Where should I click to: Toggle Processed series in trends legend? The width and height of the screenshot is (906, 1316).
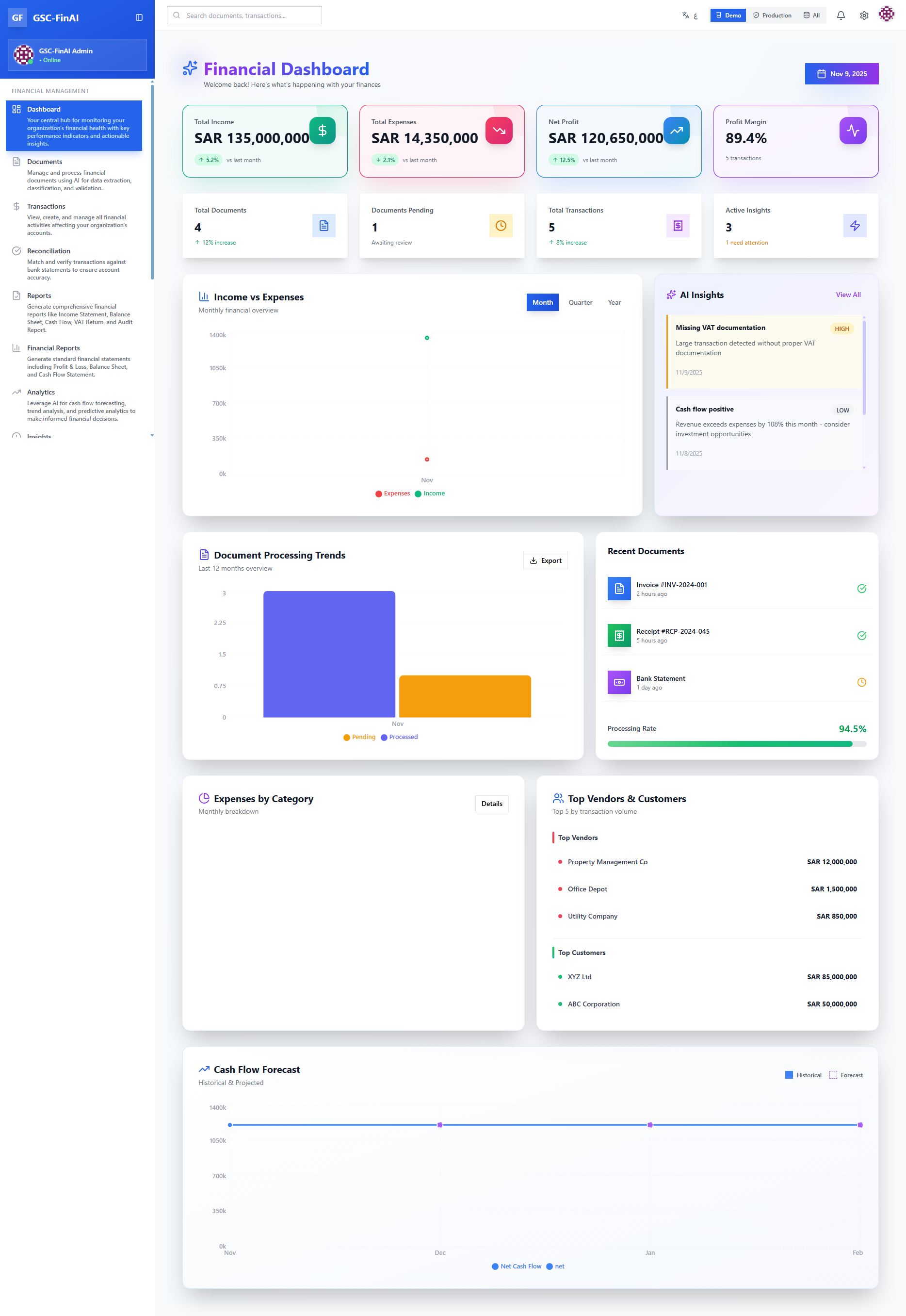click(399, 737)
